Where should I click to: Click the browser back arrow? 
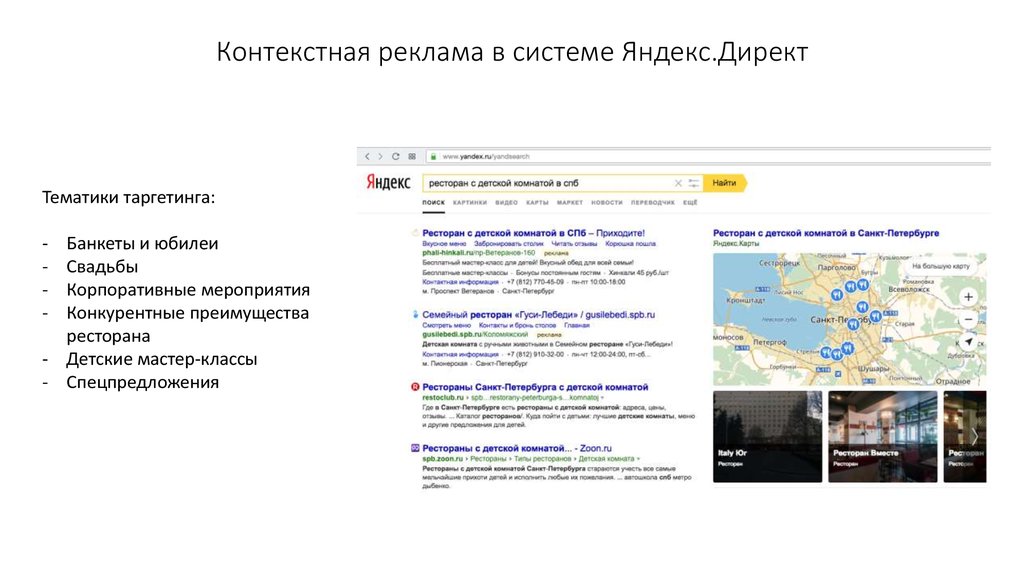367,157
